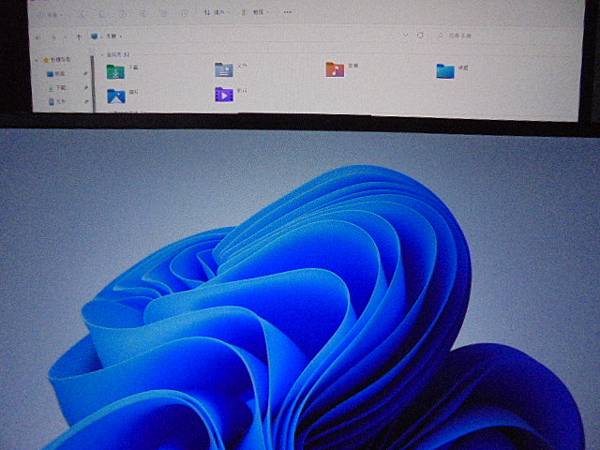The image size is (600, 450).
Task: Click the pin icon beside sidebar Downloads
Action: pyautogui.click(x=86, y=88)
